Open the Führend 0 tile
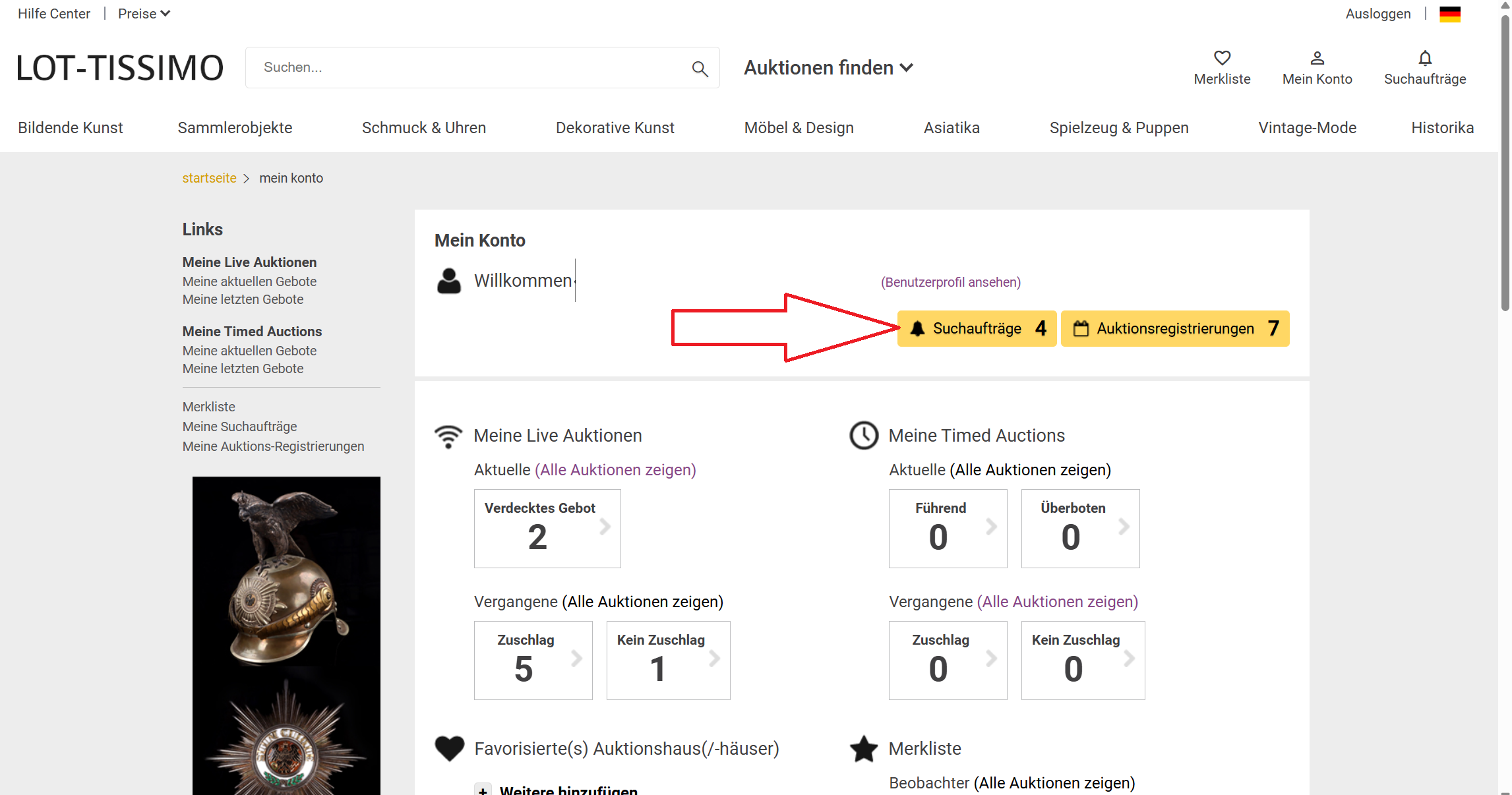Image resolution: width=1512 pixels, height=795 pixels. 948,528
